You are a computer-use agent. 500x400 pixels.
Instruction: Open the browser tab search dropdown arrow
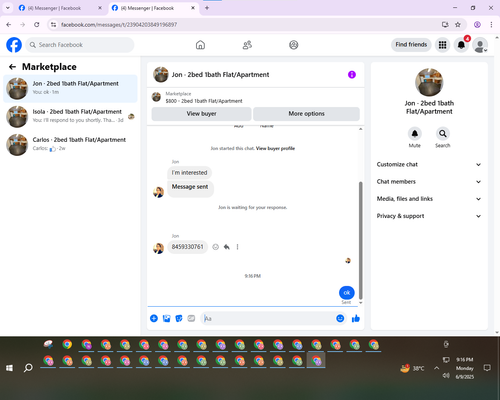(x=7, y=8)
